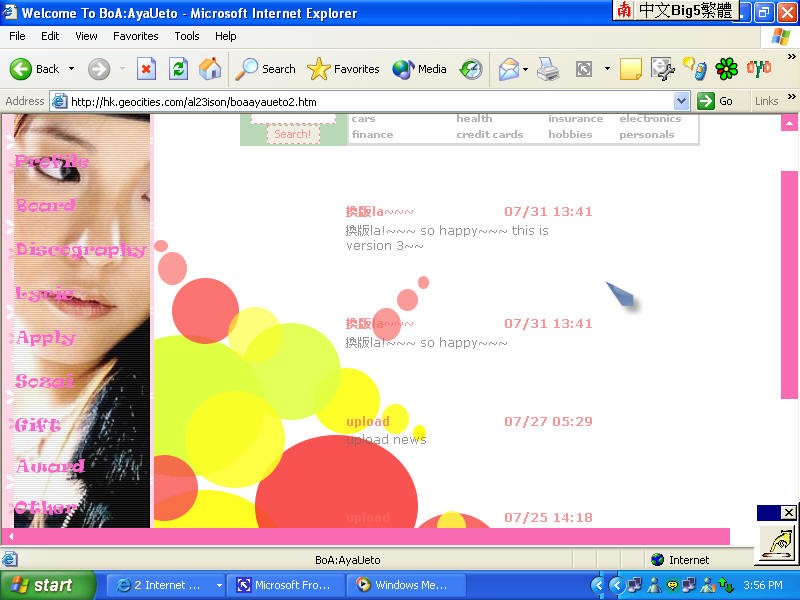Click the Start button
This screenshot has height=600, width=800.
click(x=47, y=585)
